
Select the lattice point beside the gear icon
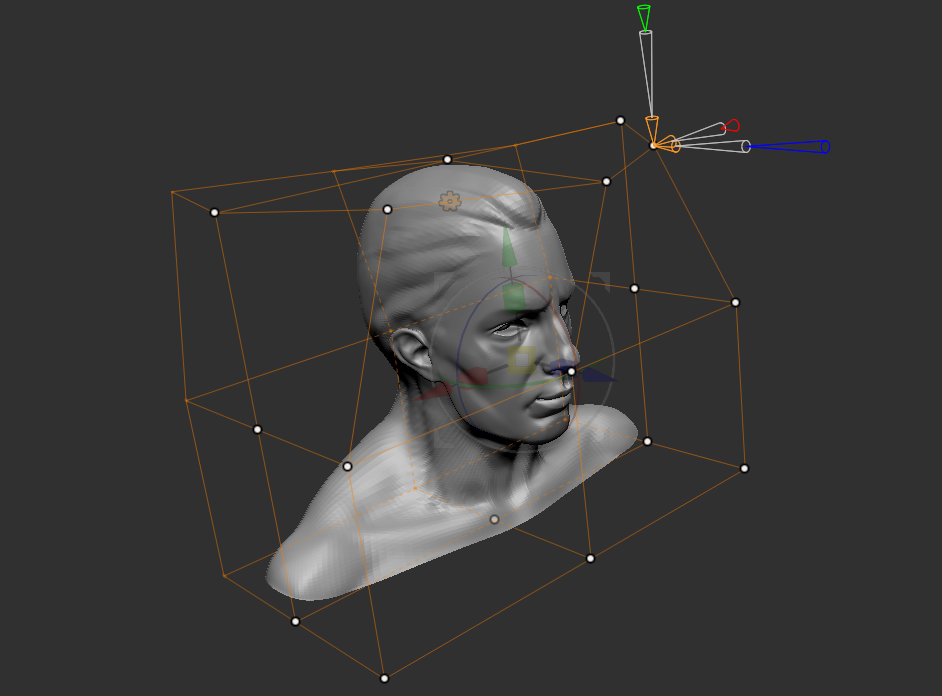point(387,210)
